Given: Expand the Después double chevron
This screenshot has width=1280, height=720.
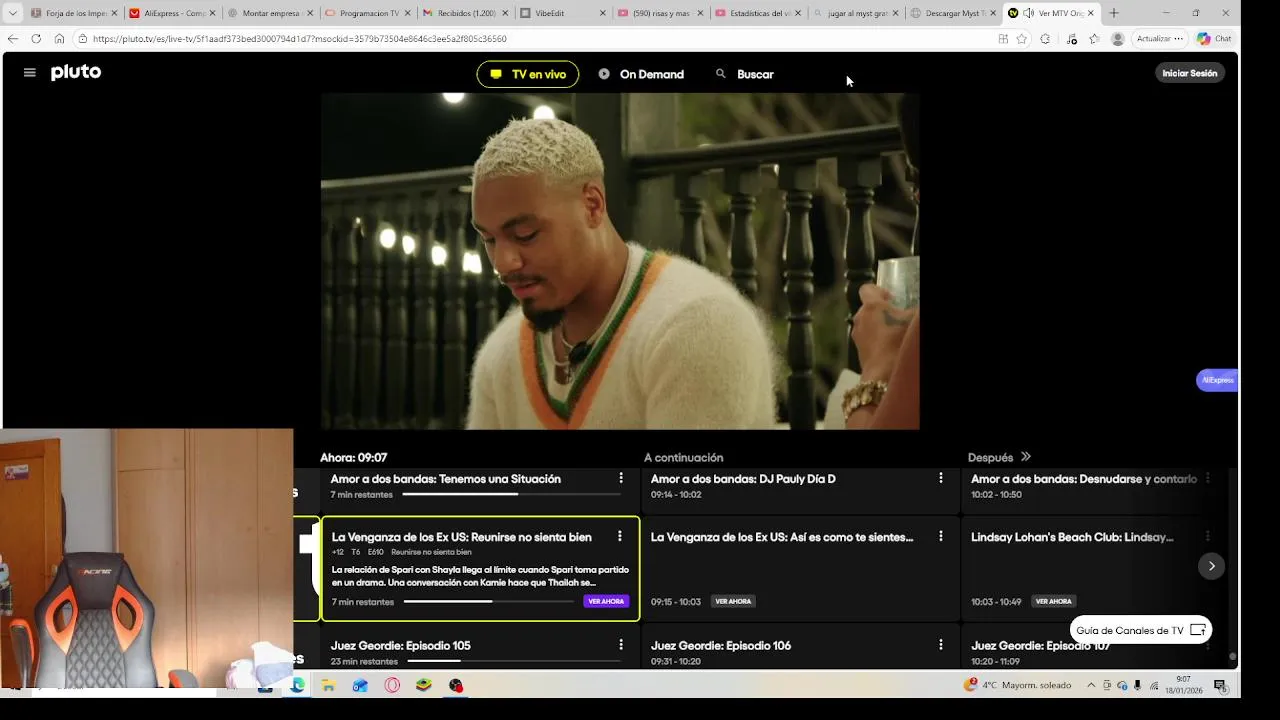Looking at the screenshot, I should [1025, 457].
